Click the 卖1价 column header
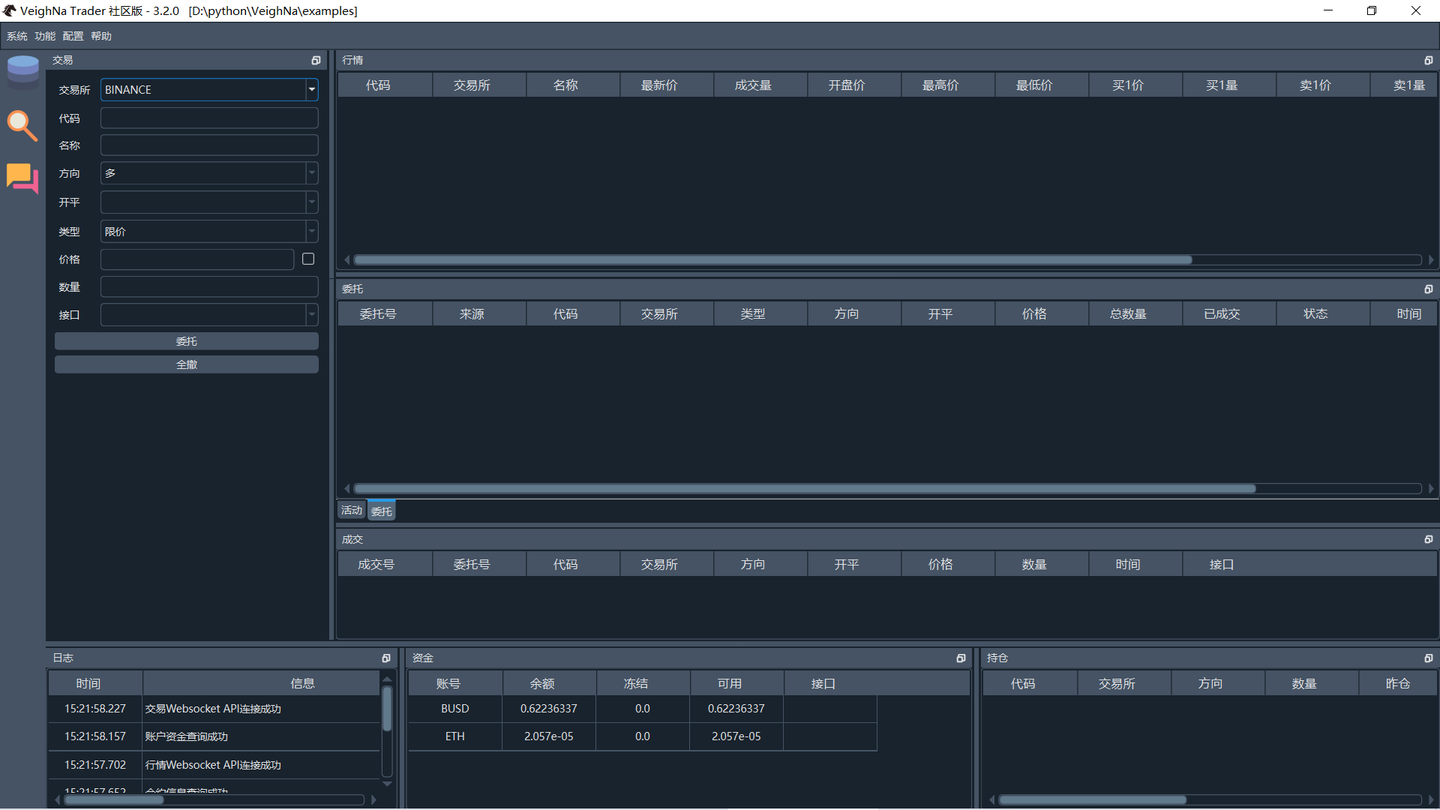The image size is (1440, 810). pos(1316,86)
